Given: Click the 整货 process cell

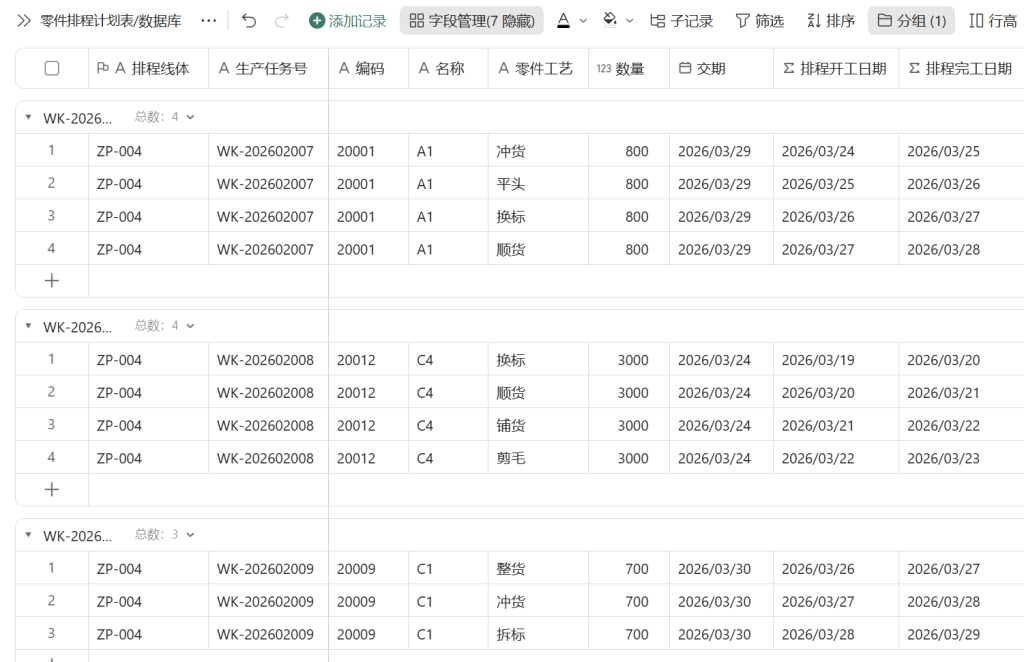Looking at the screenshot, I should (538, 569).
